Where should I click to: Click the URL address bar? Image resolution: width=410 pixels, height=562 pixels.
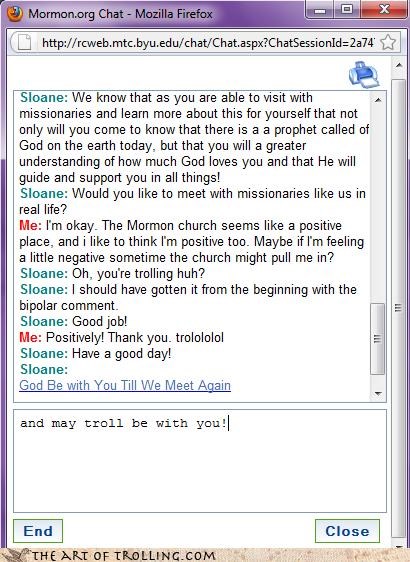pyautogui.click(x=208, y=43)
